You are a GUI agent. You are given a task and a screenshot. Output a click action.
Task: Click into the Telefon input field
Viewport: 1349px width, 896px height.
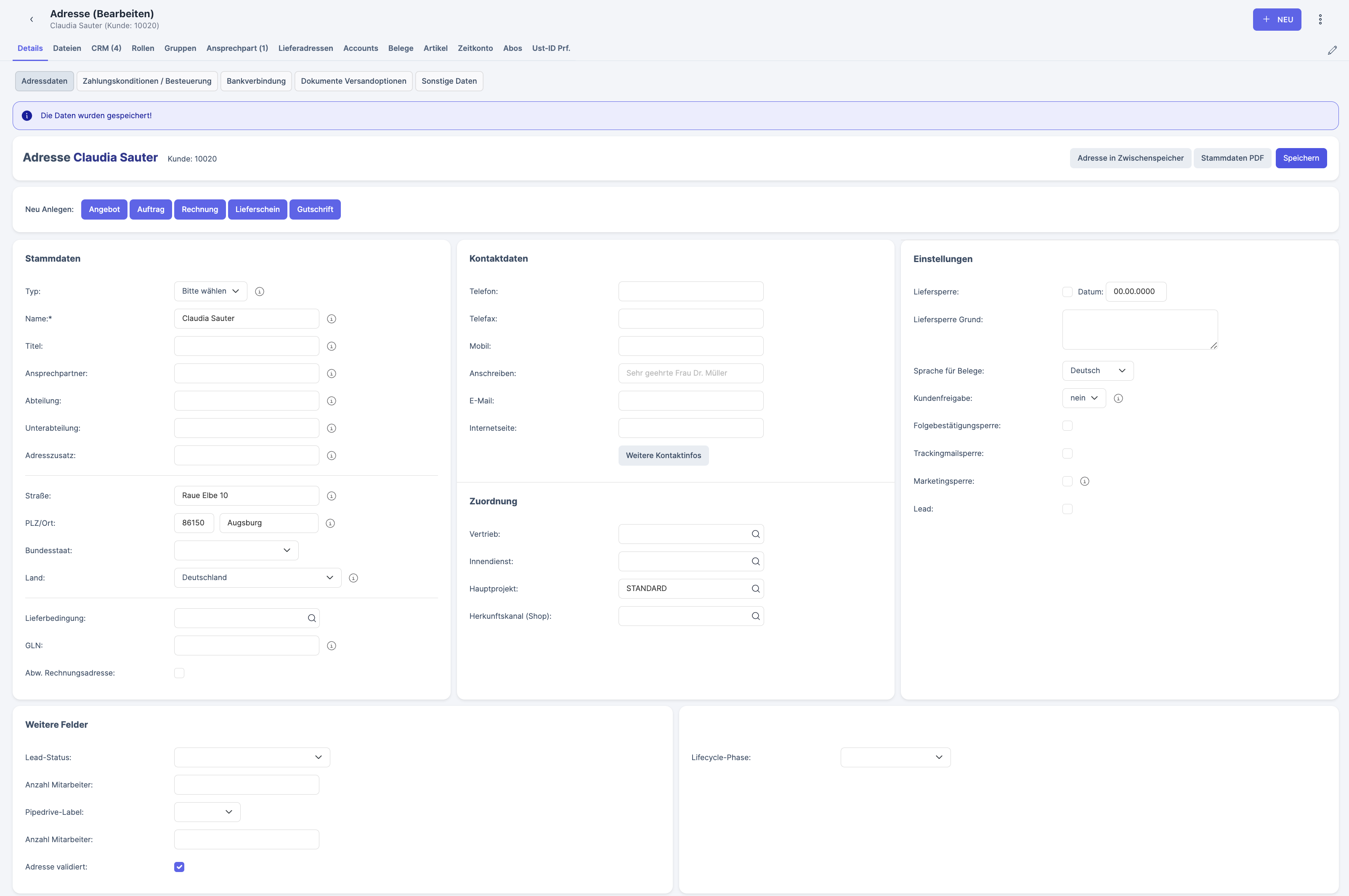(x=690, y=292)
